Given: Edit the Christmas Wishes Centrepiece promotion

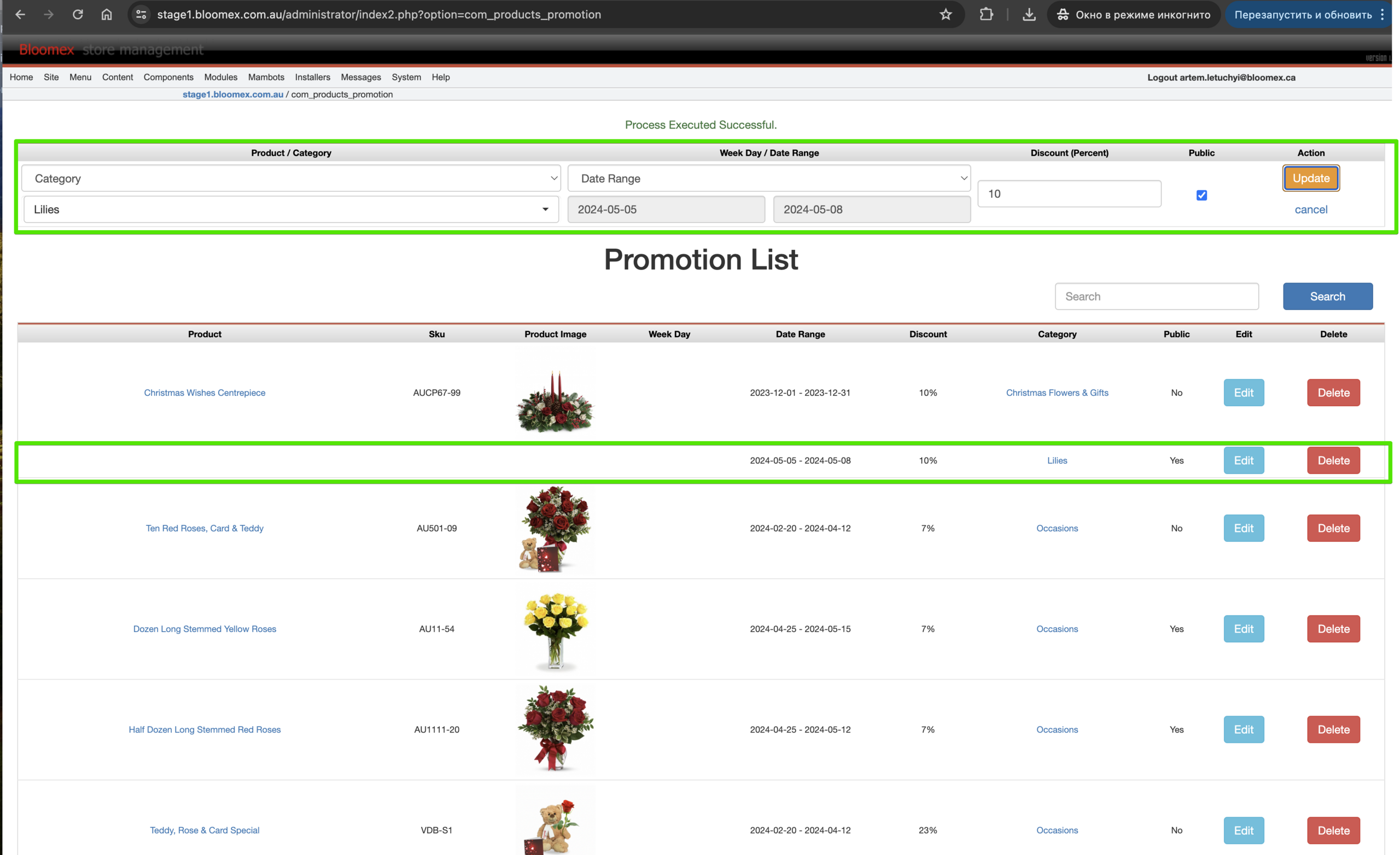Looking at the screenshot, I should pyautogui.click(x=1243, y=393).
